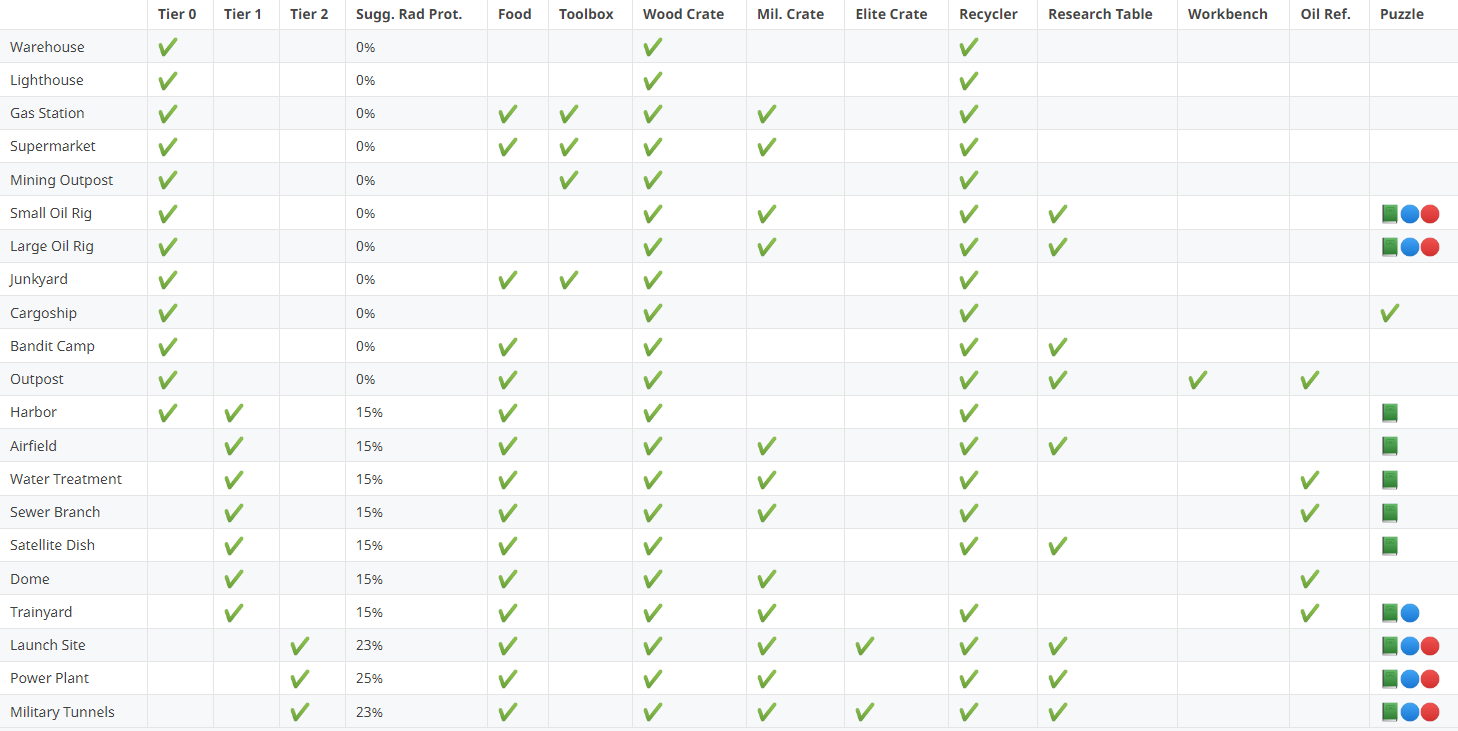The image size is (1458, 731).
Task: Click the red puzzle circle for Power Plant
Action: click(x=1430, y=679)
